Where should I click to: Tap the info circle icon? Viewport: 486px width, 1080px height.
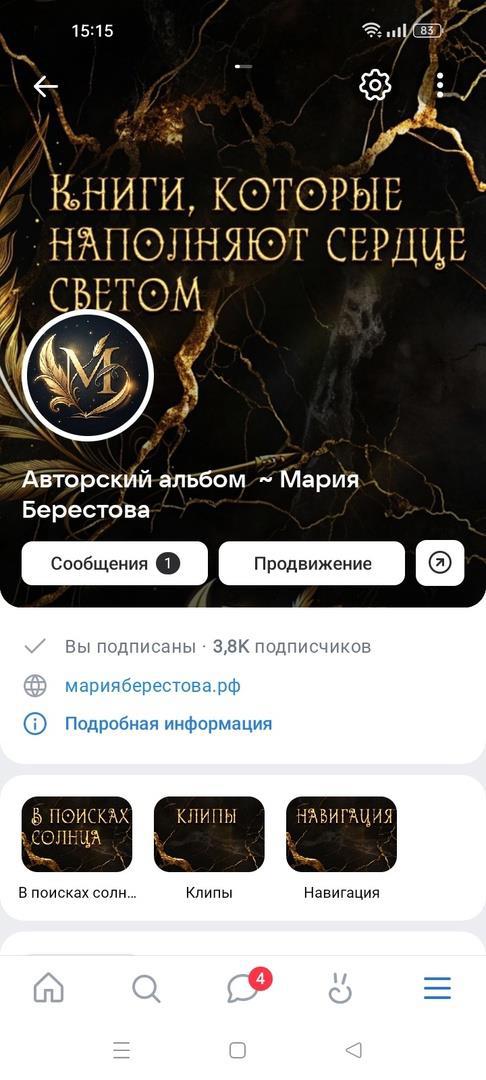(35, 724)
